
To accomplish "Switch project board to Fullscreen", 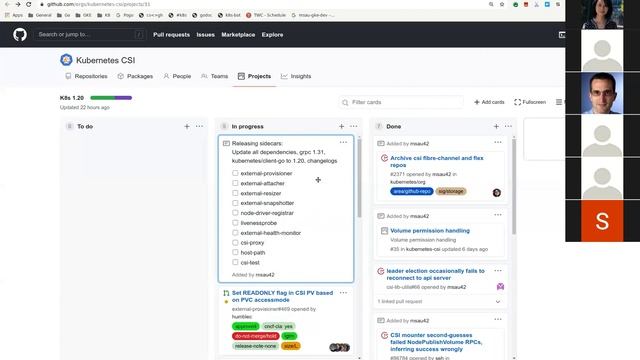I will (530, 102).
